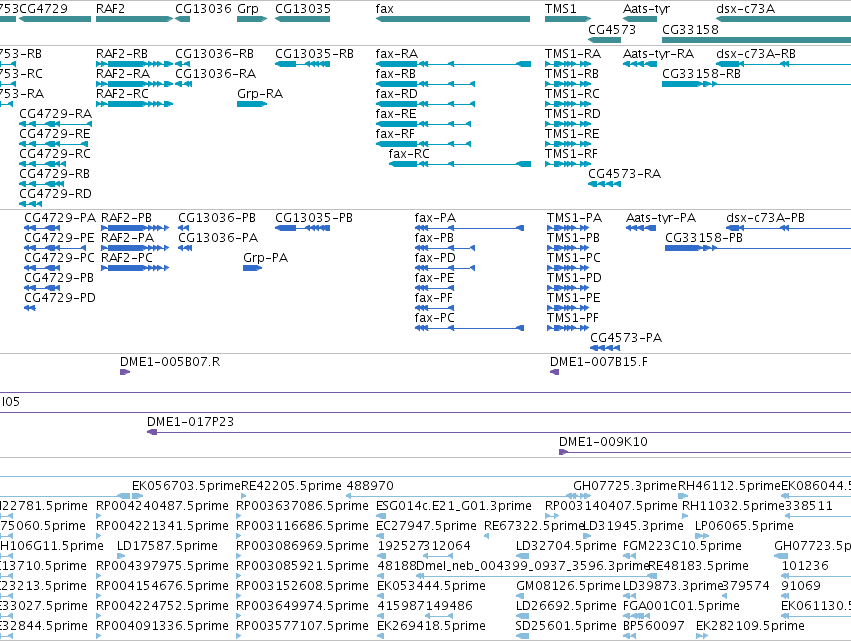Click the DME1-005B07.R feature
Image resolution: width=851 pixels, height=641 pixels.
pos(125,372)
